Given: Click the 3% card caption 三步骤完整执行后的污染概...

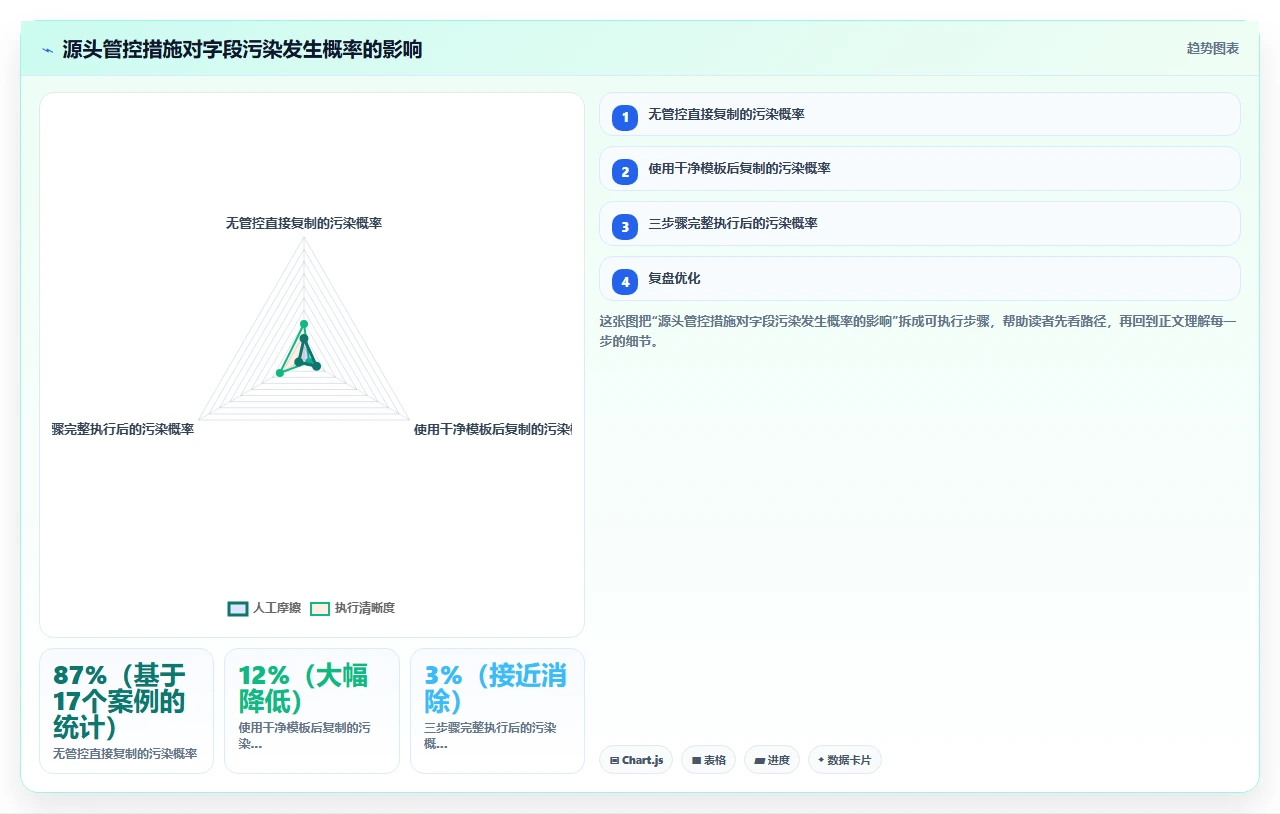Looking at the screenshot, I should 490,736.
